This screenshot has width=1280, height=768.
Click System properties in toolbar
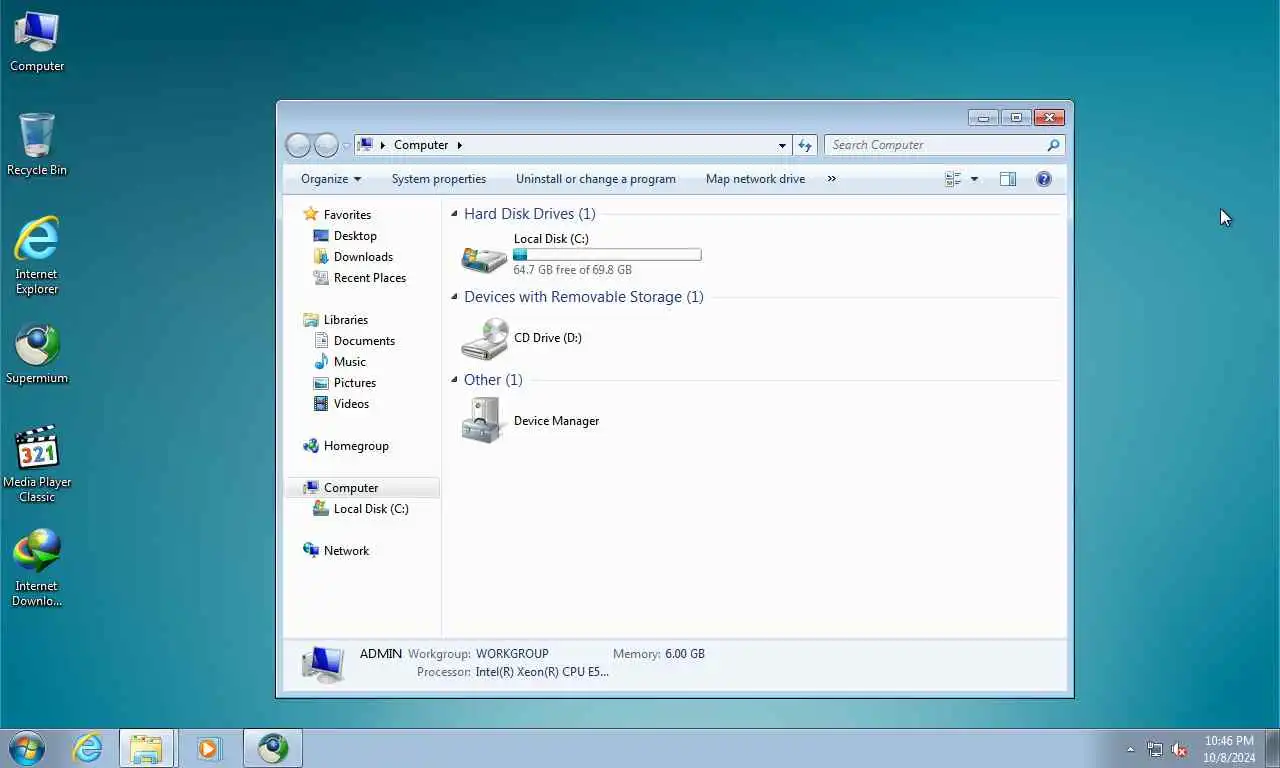[x=439, y=179]
